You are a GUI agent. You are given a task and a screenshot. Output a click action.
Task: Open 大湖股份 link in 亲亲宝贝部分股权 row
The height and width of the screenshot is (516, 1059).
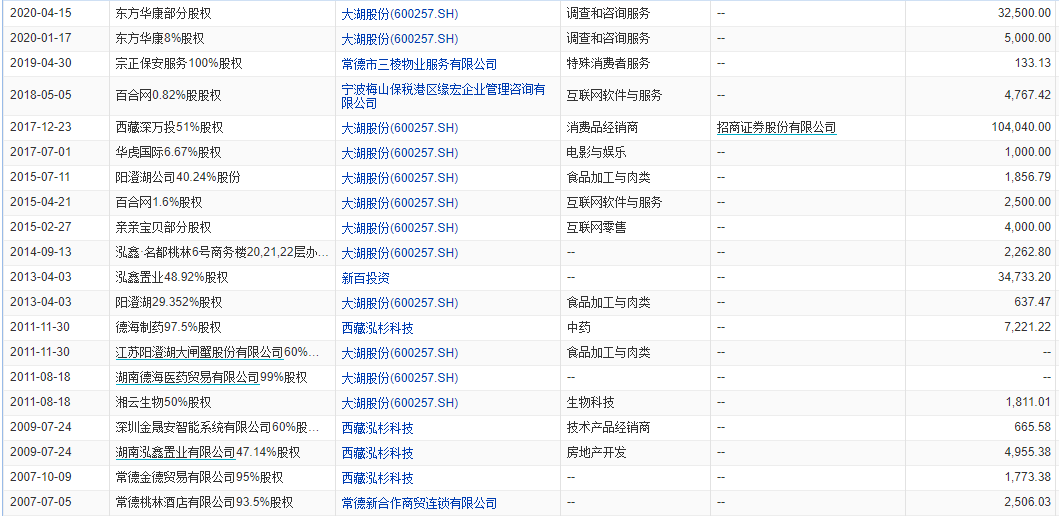pos(400,228)
